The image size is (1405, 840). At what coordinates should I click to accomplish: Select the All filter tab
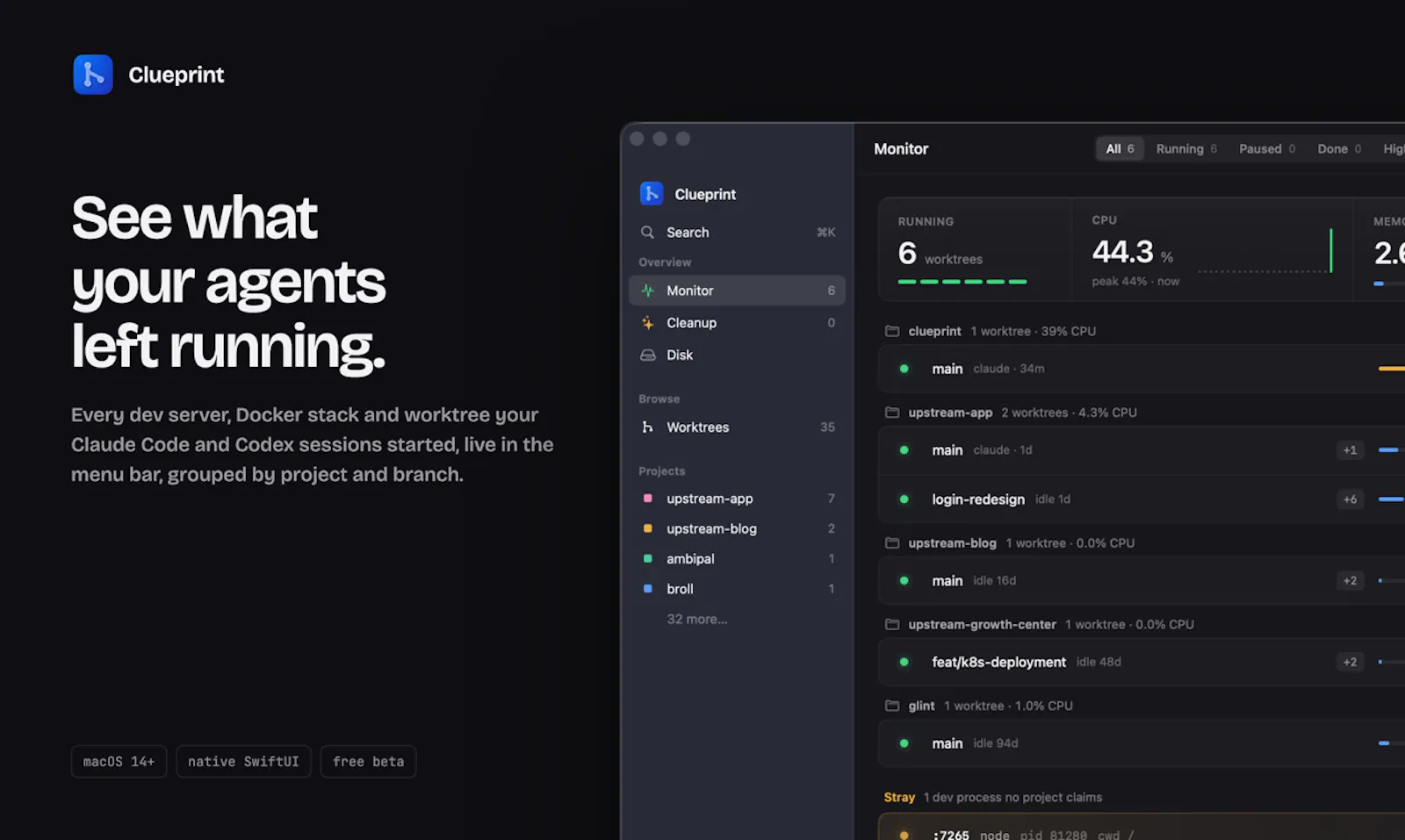click(1120, 149)
